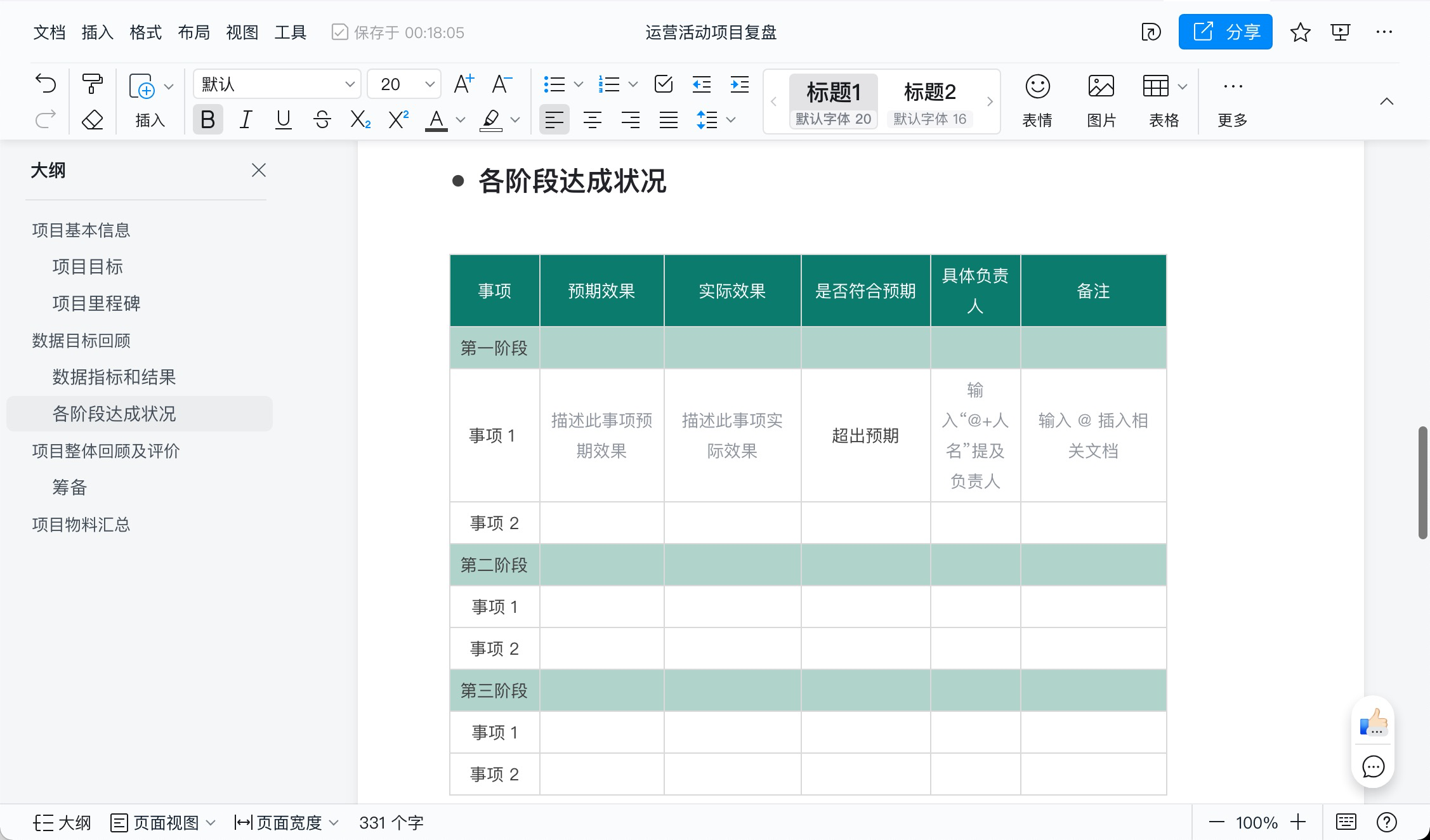Apply strikethrough formatting
Screen dimensions: 1430x840
[321, 119]
